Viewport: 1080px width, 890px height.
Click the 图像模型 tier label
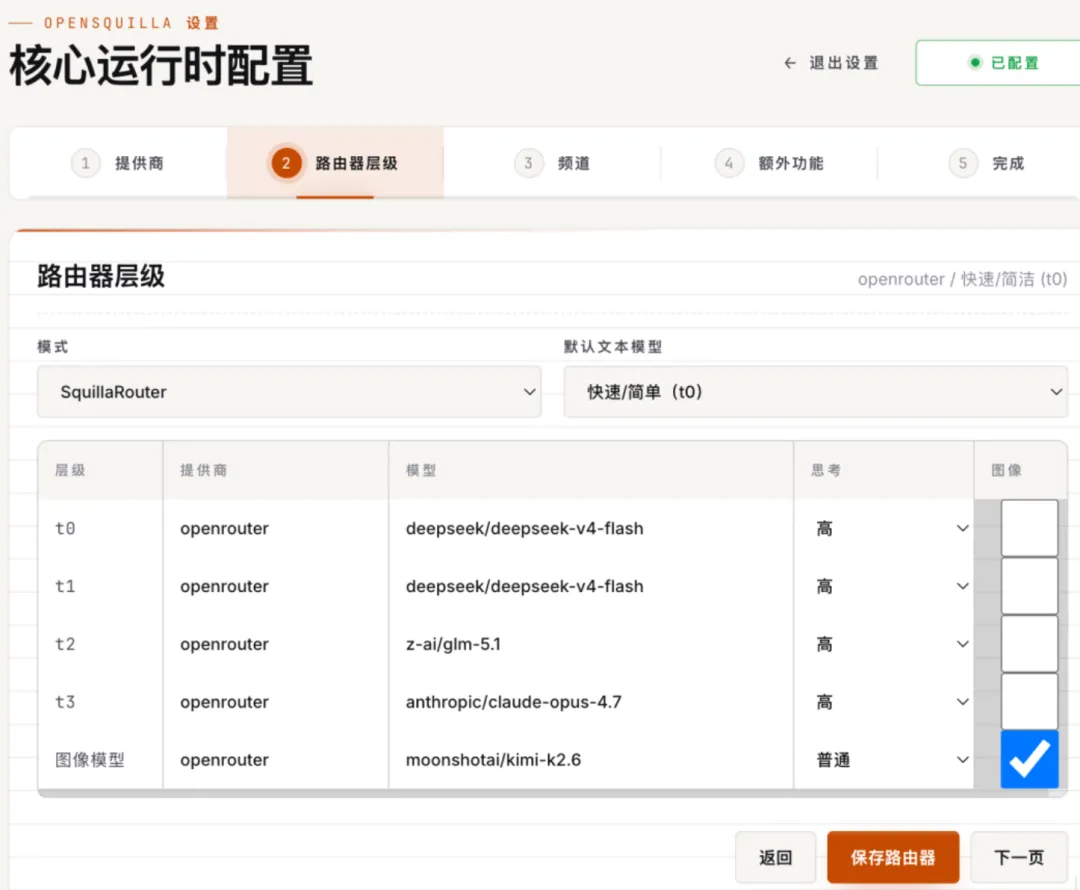[90, 760]
